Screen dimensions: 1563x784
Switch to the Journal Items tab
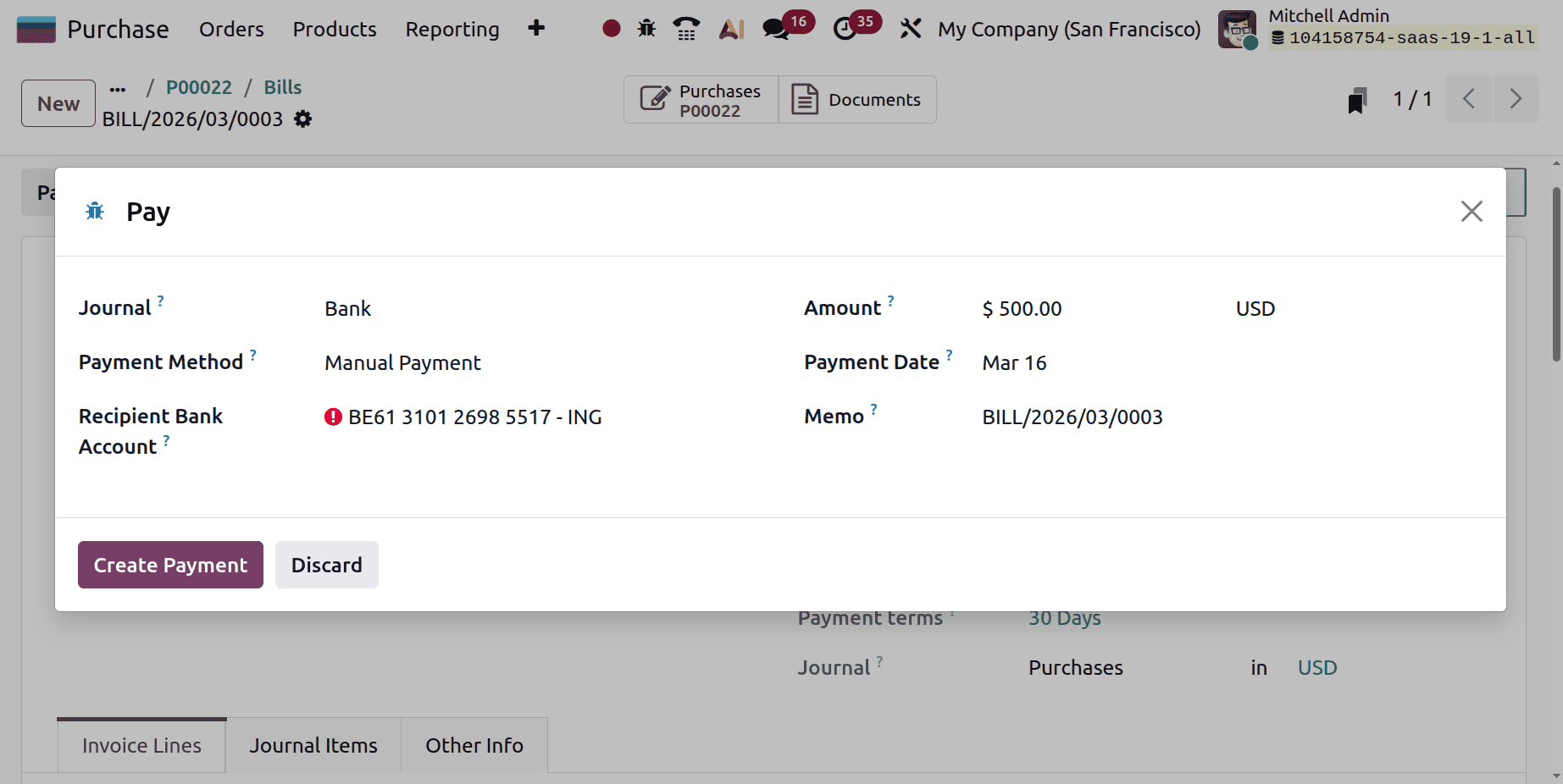point(313,745)
